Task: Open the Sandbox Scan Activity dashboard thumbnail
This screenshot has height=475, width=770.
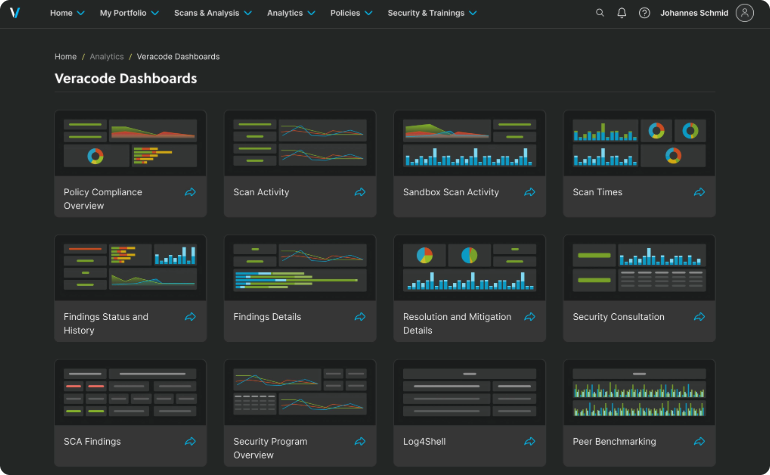Action: [x=469, y=143]
